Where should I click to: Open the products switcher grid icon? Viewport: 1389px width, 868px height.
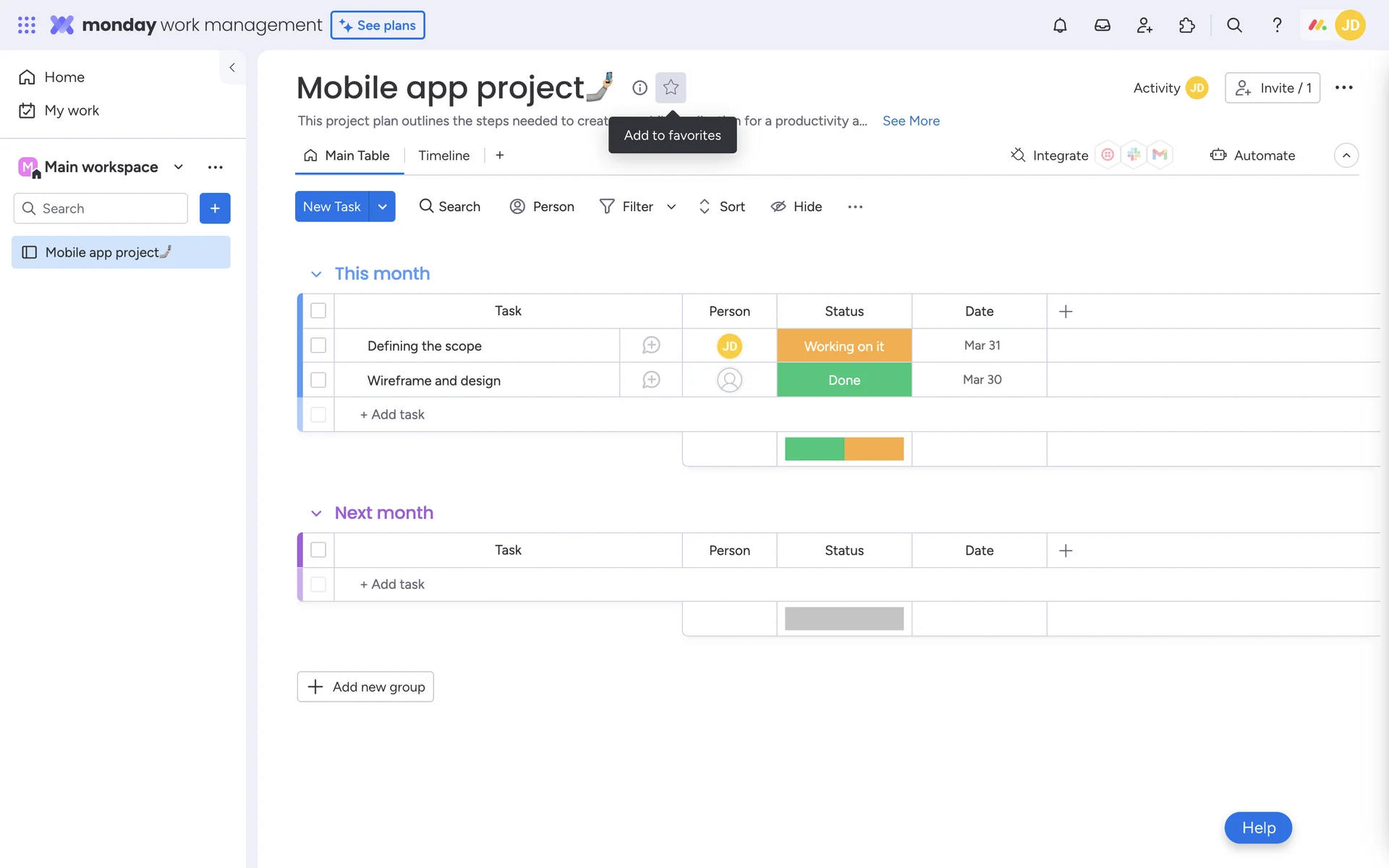coord(27,25)
